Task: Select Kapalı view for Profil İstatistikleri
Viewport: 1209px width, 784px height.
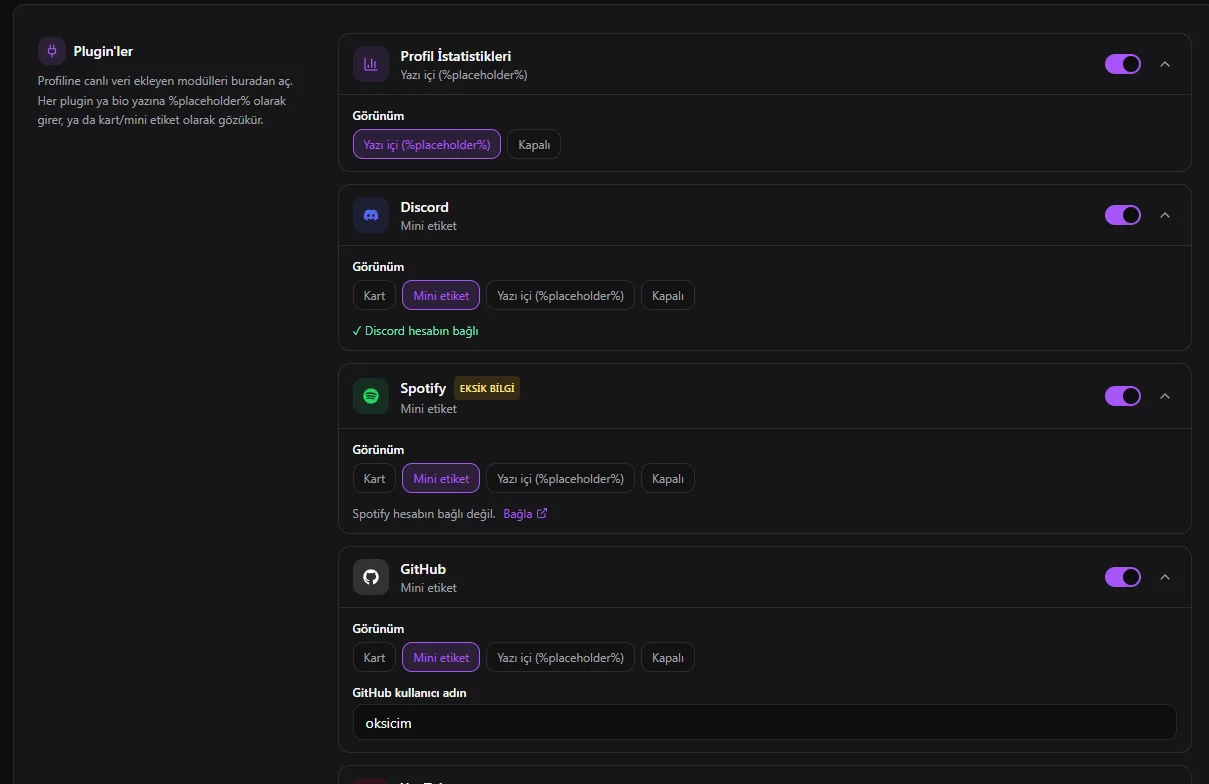Action: pyautogui.click(x=534, y=144)
